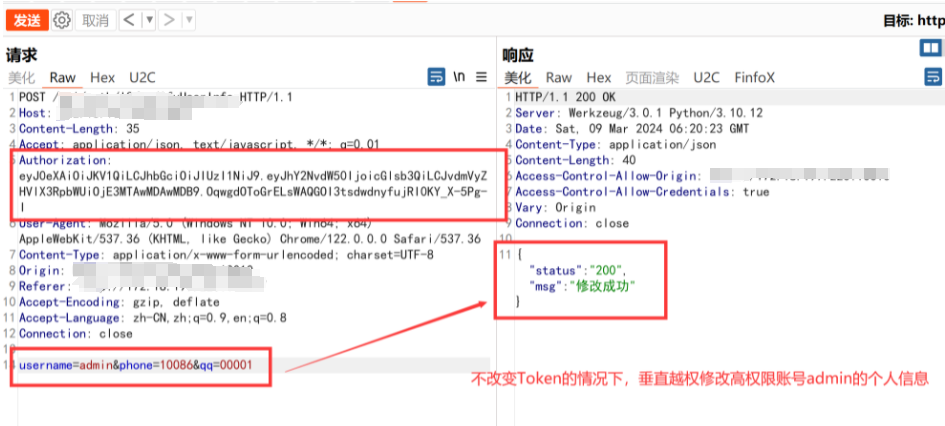Select the Raw tab in the 请求 panel

[x=63, y=78]
